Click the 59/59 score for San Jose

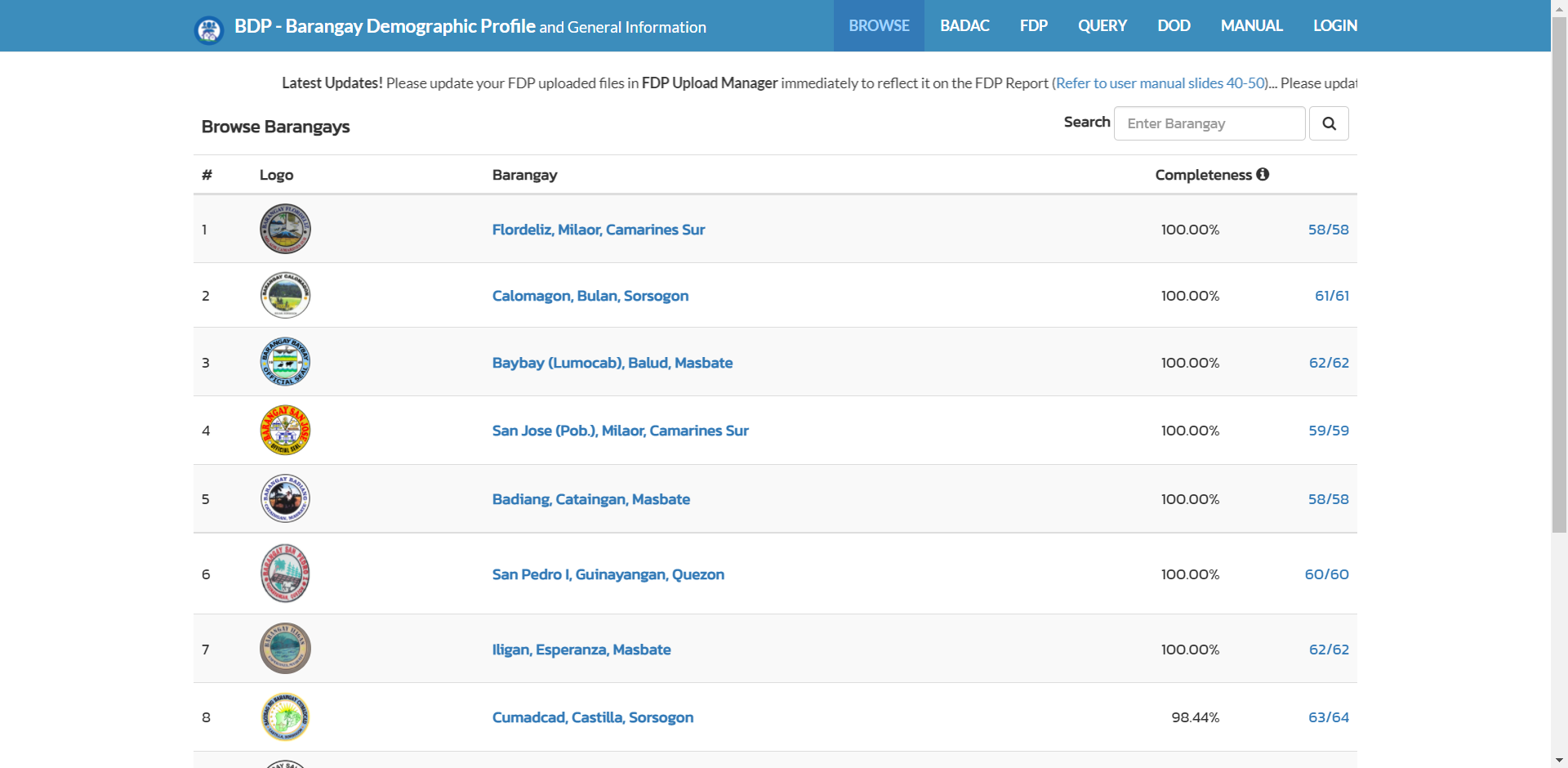click(x=1329, y=431)
